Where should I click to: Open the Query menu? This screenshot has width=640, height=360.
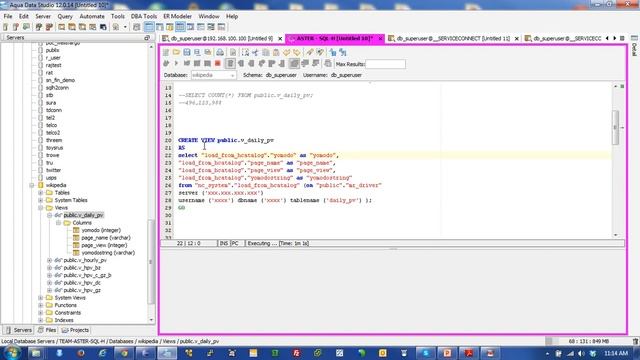[65, 16]
